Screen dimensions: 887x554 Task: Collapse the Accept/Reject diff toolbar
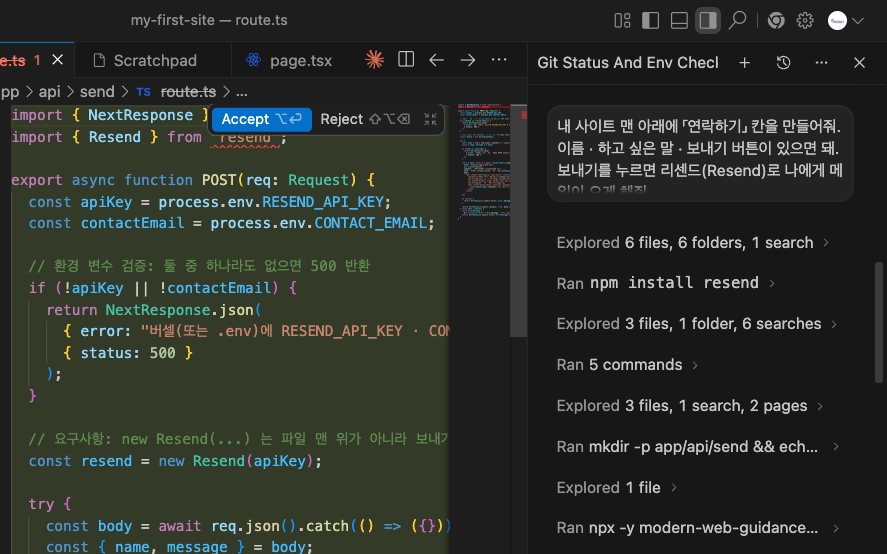click(x=430, y=119)
